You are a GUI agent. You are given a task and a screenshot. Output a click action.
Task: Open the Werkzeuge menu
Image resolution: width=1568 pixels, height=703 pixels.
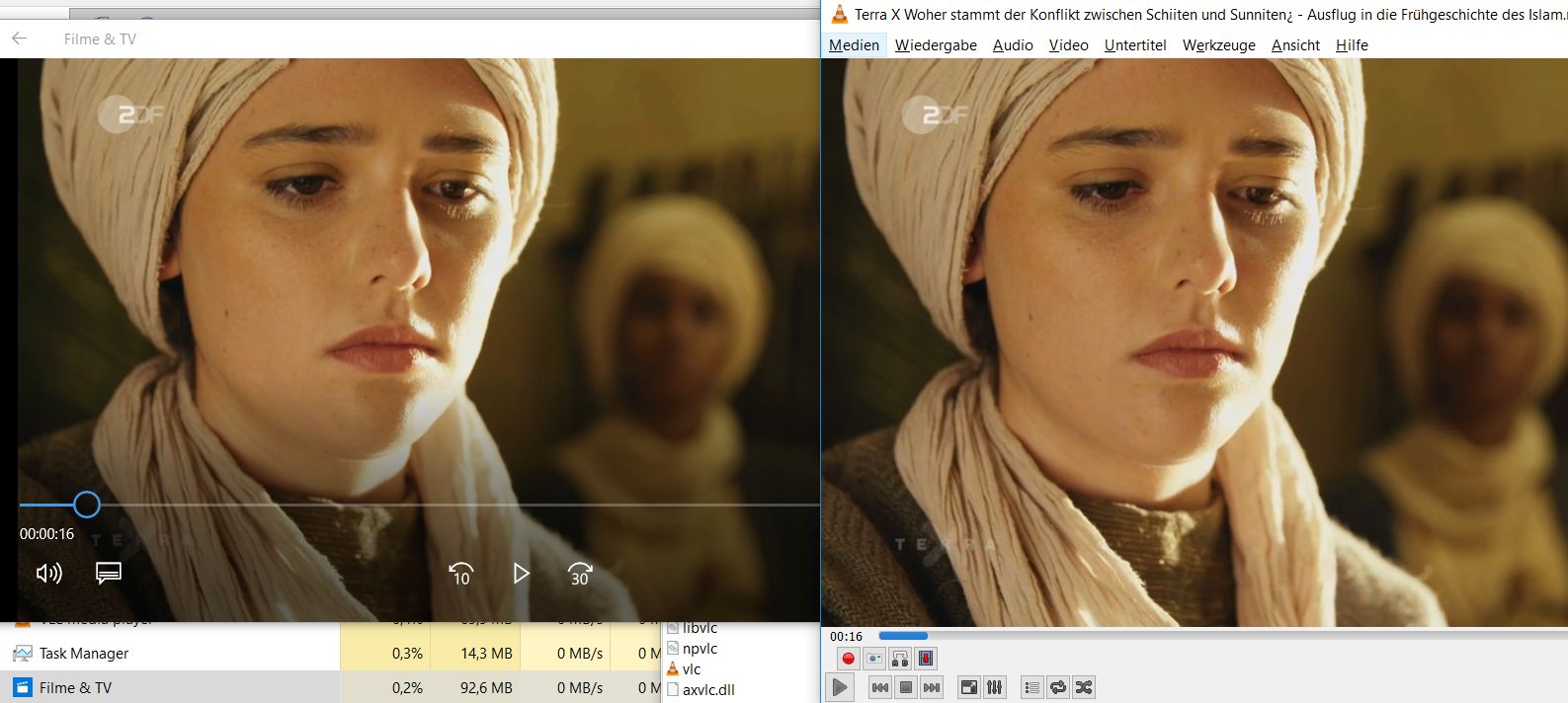pyautogui.click(x=1218, y=45)
